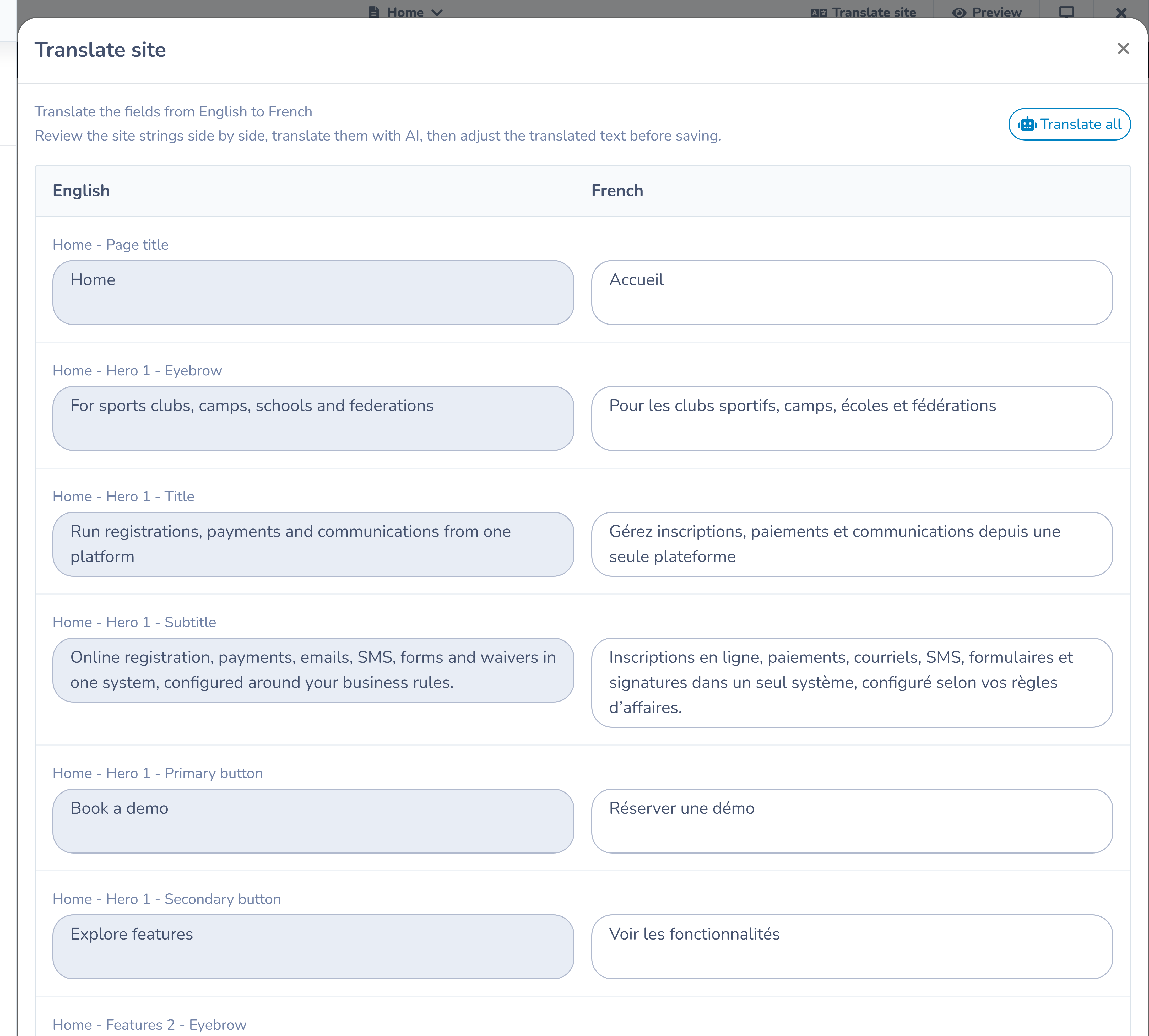Edit the French field containing Accueil

(852, 293)
